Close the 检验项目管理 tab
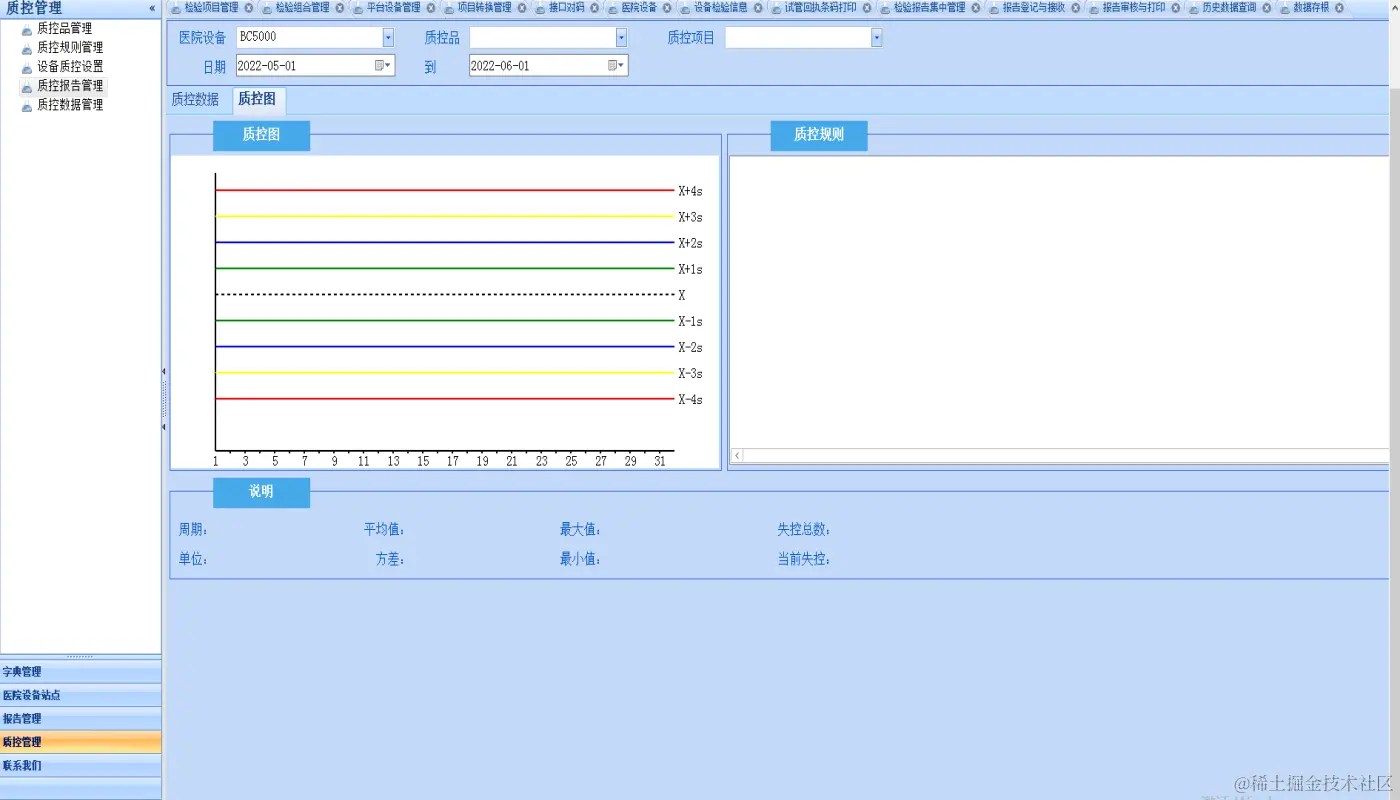This screenshot has width=1400, height=800. (250, 8)
